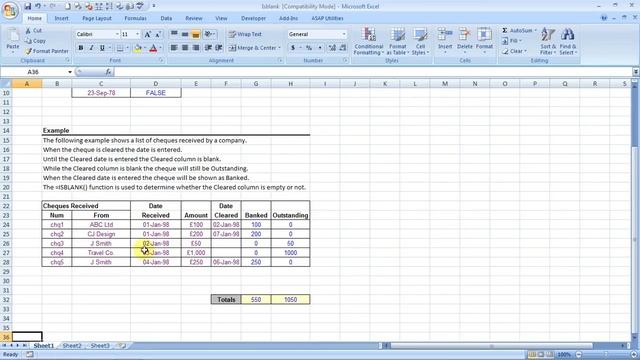Switch to the Insert ribbon tab
The image size is (640, 360).
point(62,18)
